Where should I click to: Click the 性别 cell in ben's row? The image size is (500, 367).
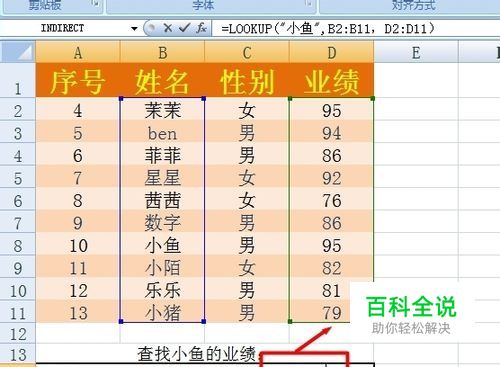tap(247, 132)
